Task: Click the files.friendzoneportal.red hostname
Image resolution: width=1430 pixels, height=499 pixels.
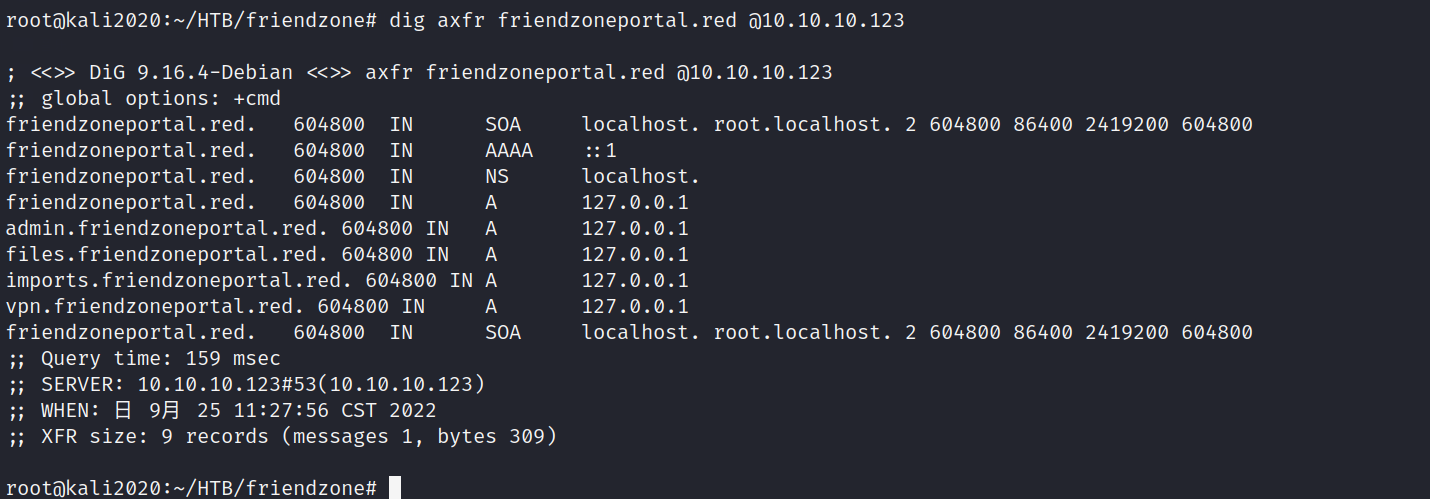Action: click(167, 255)
